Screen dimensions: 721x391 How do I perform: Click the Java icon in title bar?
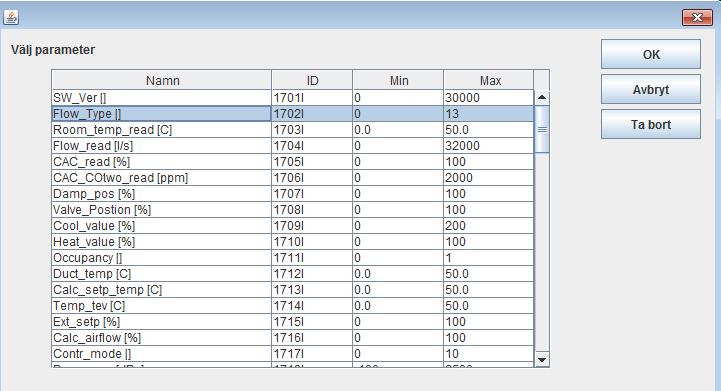click(11, 17)
